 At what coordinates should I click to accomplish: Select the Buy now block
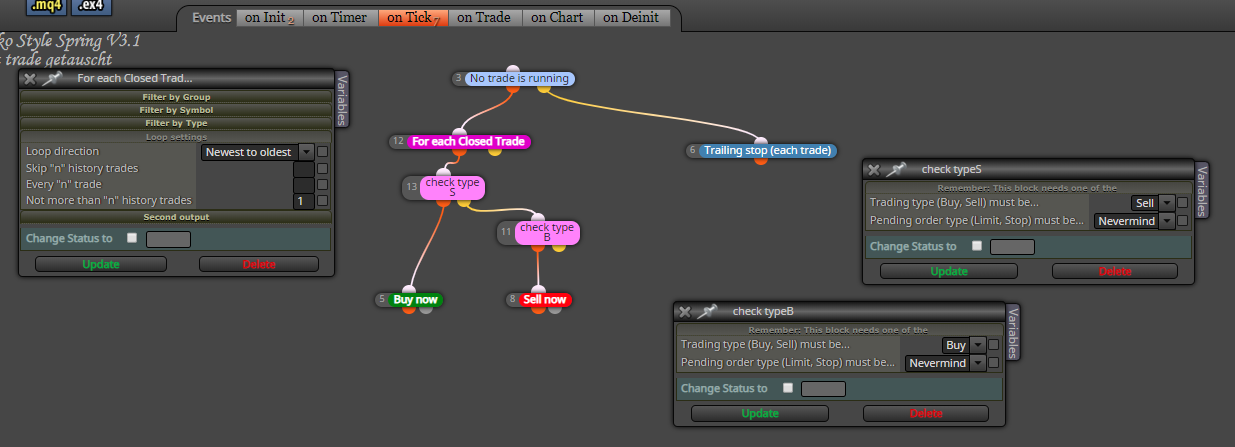(417, 299)
